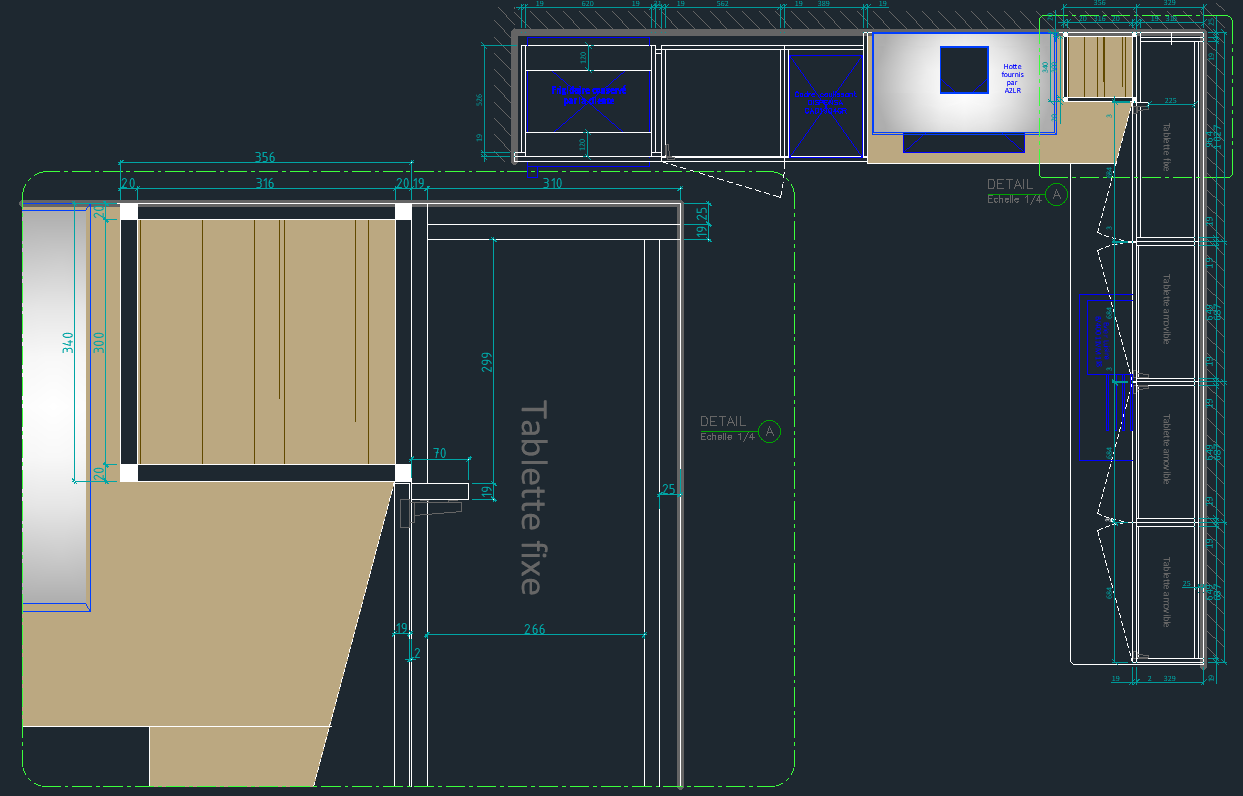Click the topmost "Tablette amovible" label
1243x796 pixels.
coord(1166,309)
